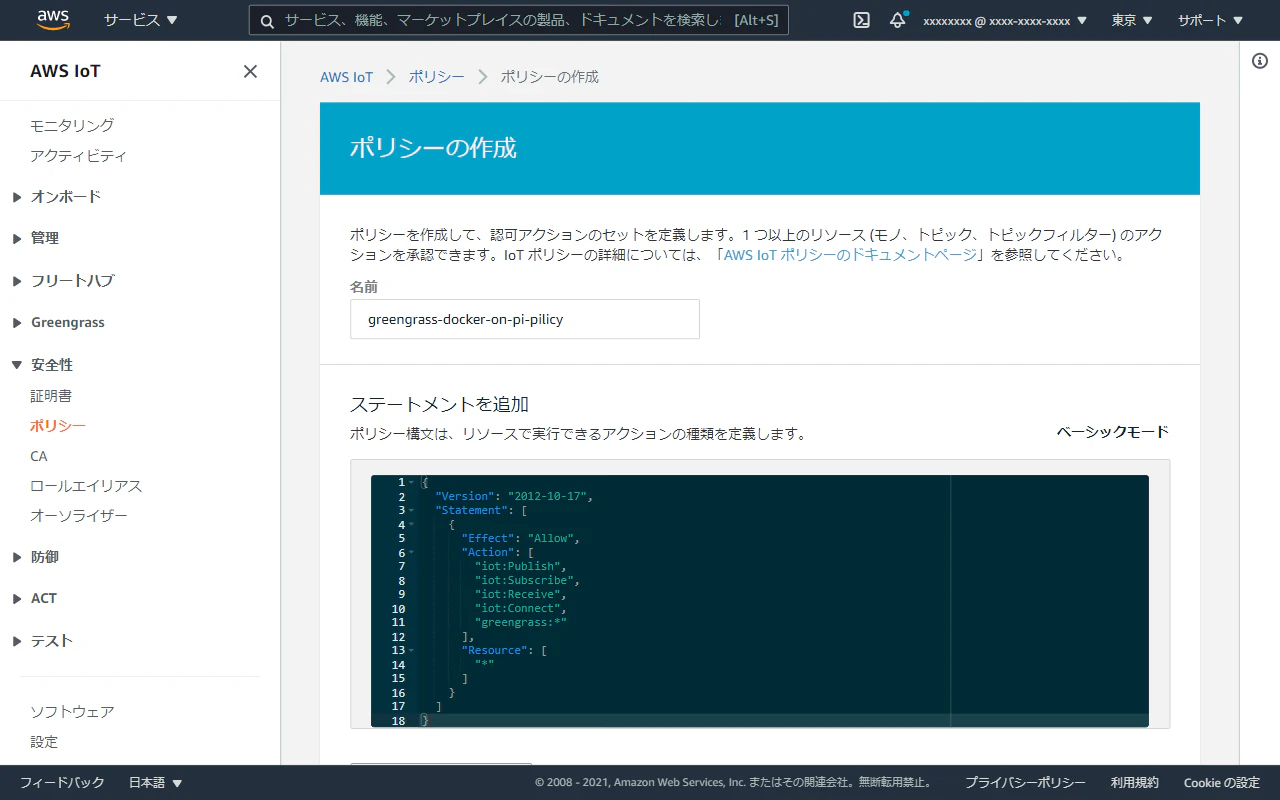Screen dimensions: 1280x800
Task: Click the info icon below the navbar
Action: pyautogui.click(x=1259, y=60)
